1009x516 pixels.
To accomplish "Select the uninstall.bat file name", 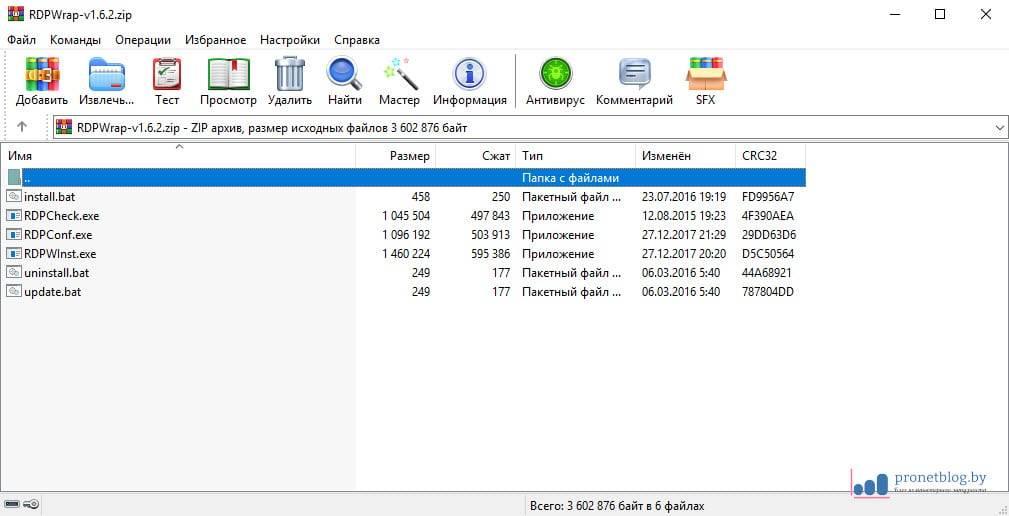I will click(x=57, y=273).
